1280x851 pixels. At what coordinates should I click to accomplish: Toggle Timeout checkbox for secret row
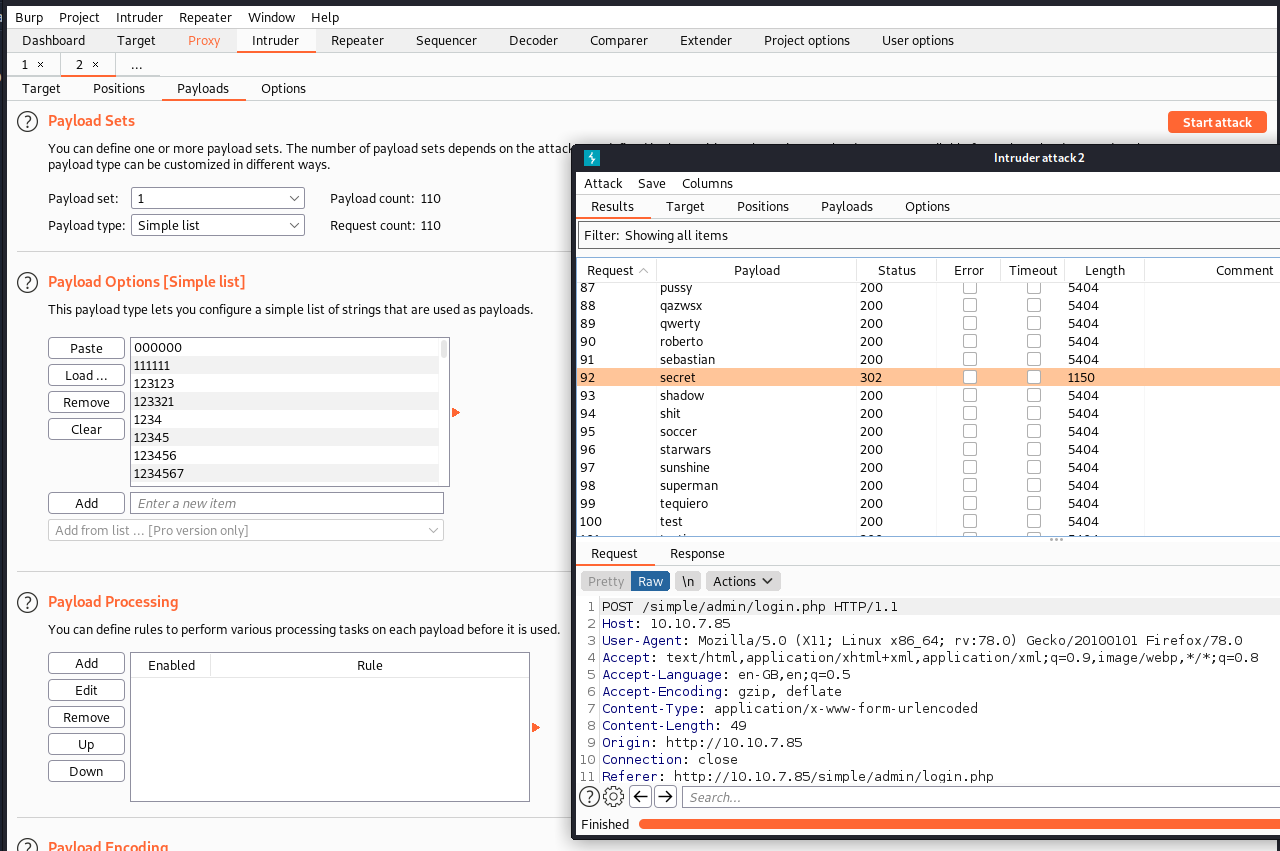(x=1033, y=377)
